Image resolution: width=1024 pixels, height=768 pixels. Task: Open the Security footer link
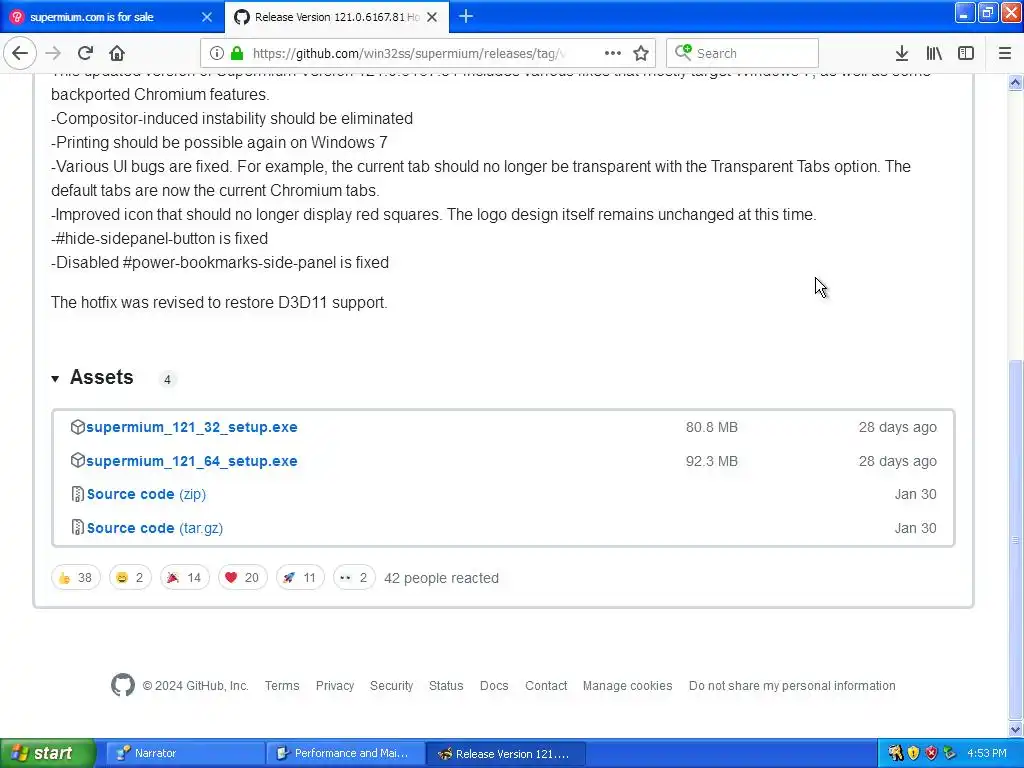pos(392,686)
